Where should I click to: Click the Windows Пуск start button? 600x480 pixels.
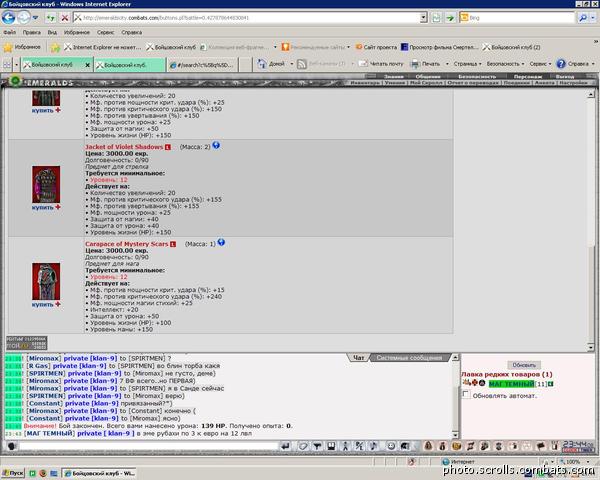coord(13,473)
